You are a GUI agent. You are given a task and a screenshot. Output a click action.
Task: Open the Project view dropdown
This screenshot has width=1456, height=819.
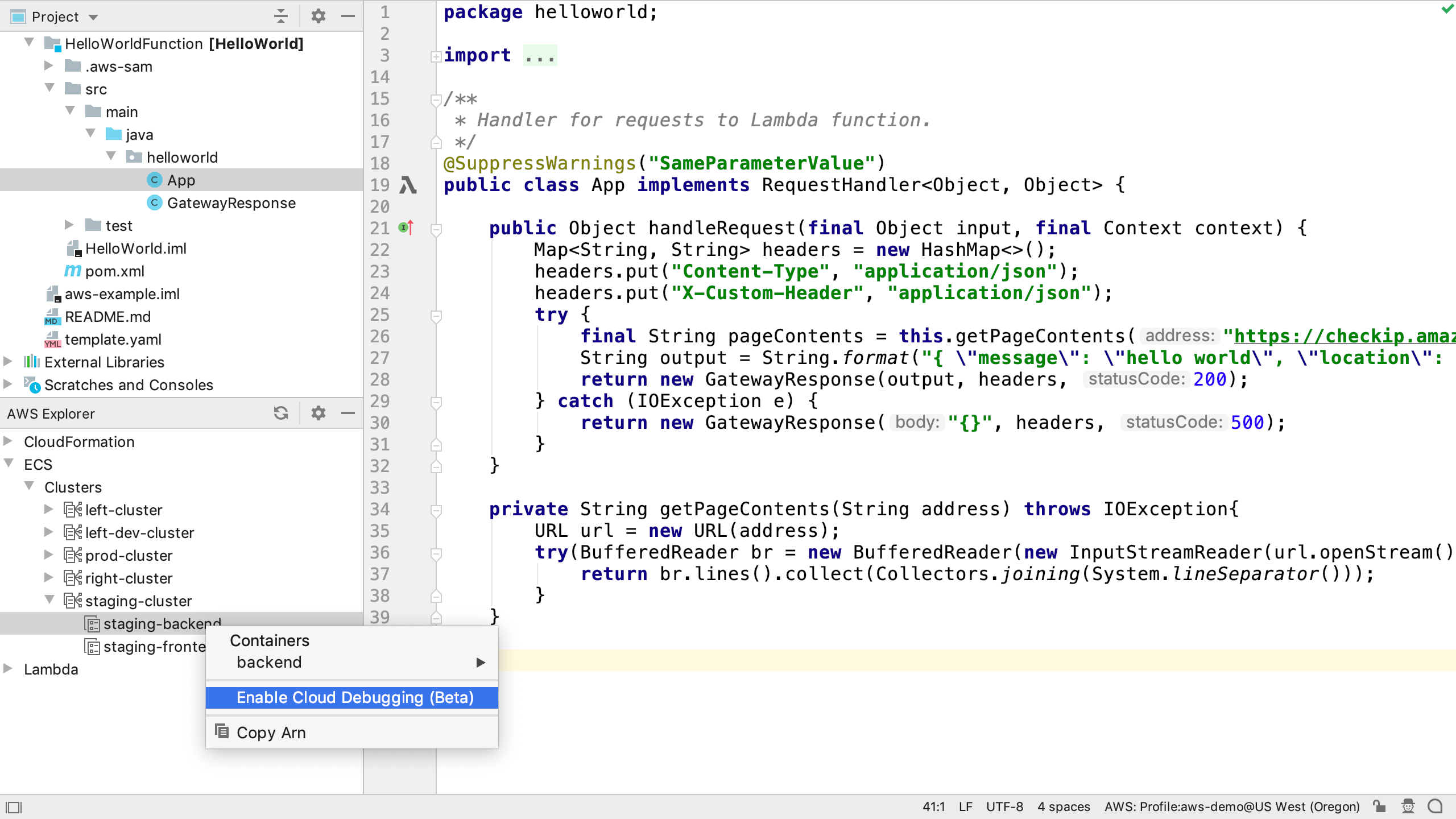(94, 17)
